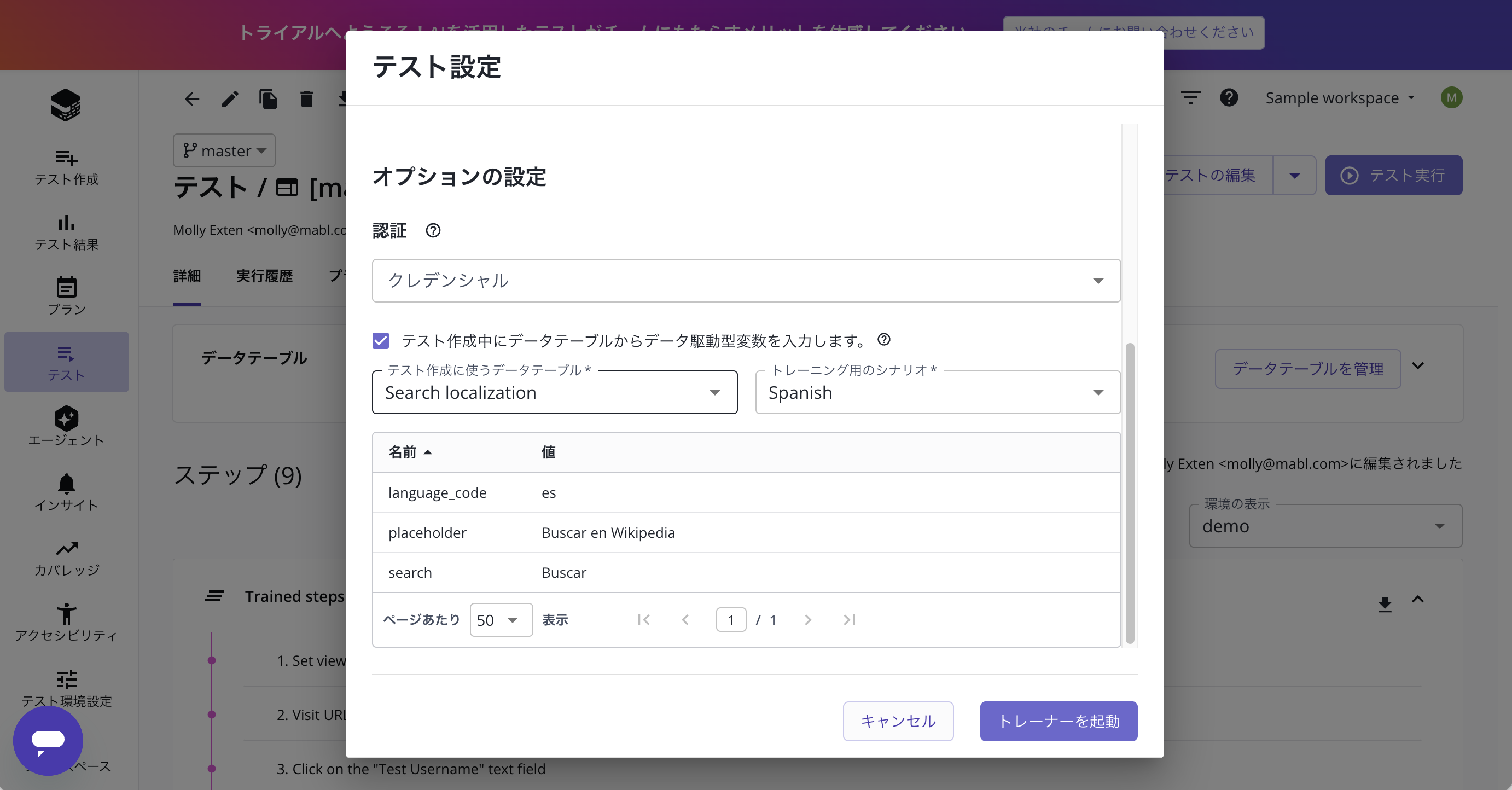Select the テスト sidebar item
The height and width of the screenshot is (790, 1512).
[66, 362]
